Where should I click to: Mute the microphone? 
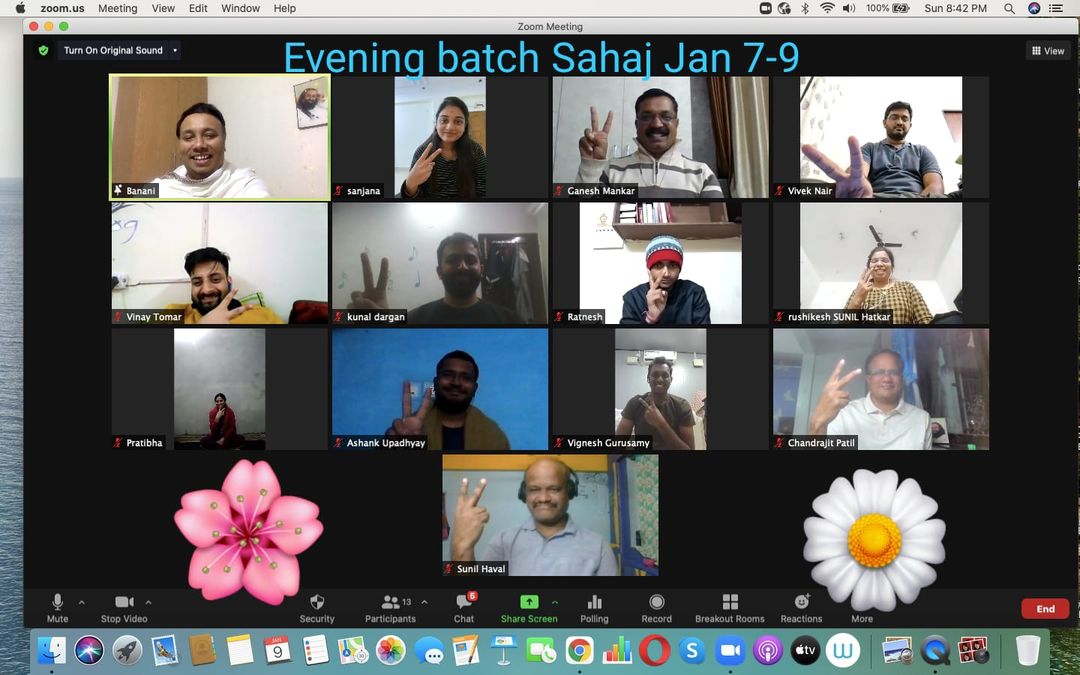57,603
